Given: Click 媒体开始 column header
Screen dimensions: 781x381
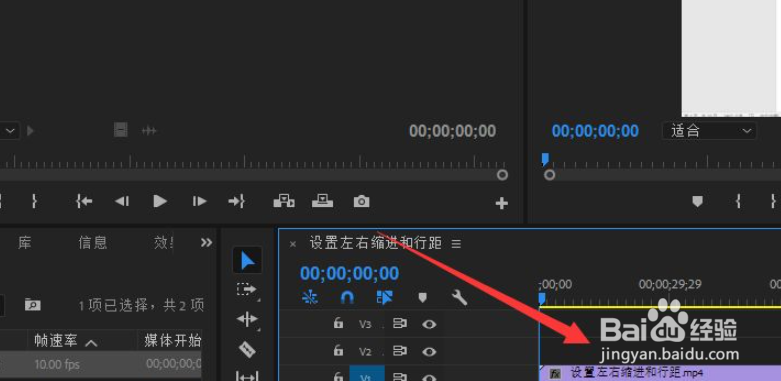Looking at the screenshot, I should point(172,341).
